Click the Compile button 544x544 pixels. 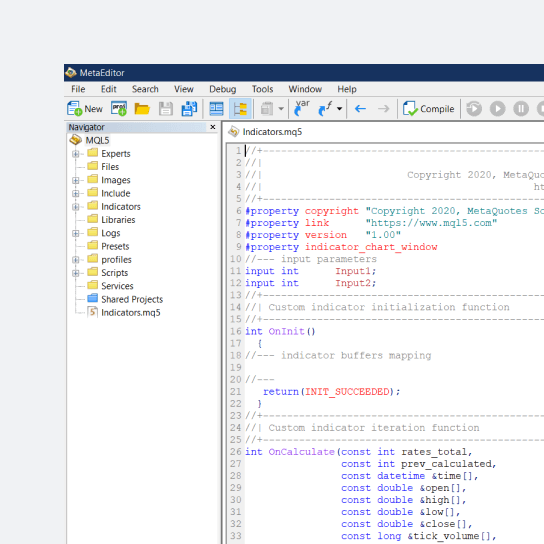coord(428,109)
